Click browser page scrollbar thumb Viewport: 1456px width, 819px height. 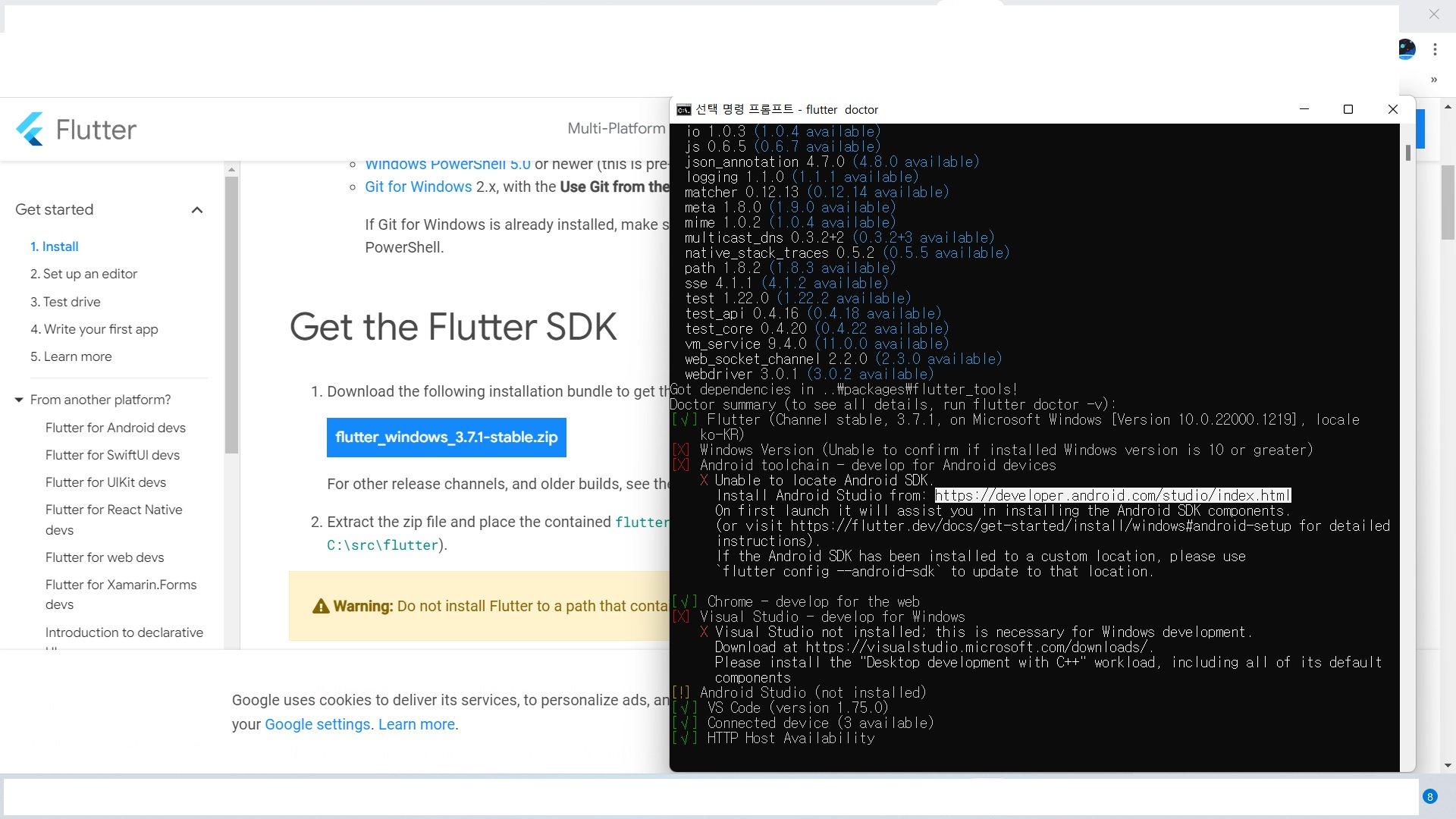point(1448,202)
